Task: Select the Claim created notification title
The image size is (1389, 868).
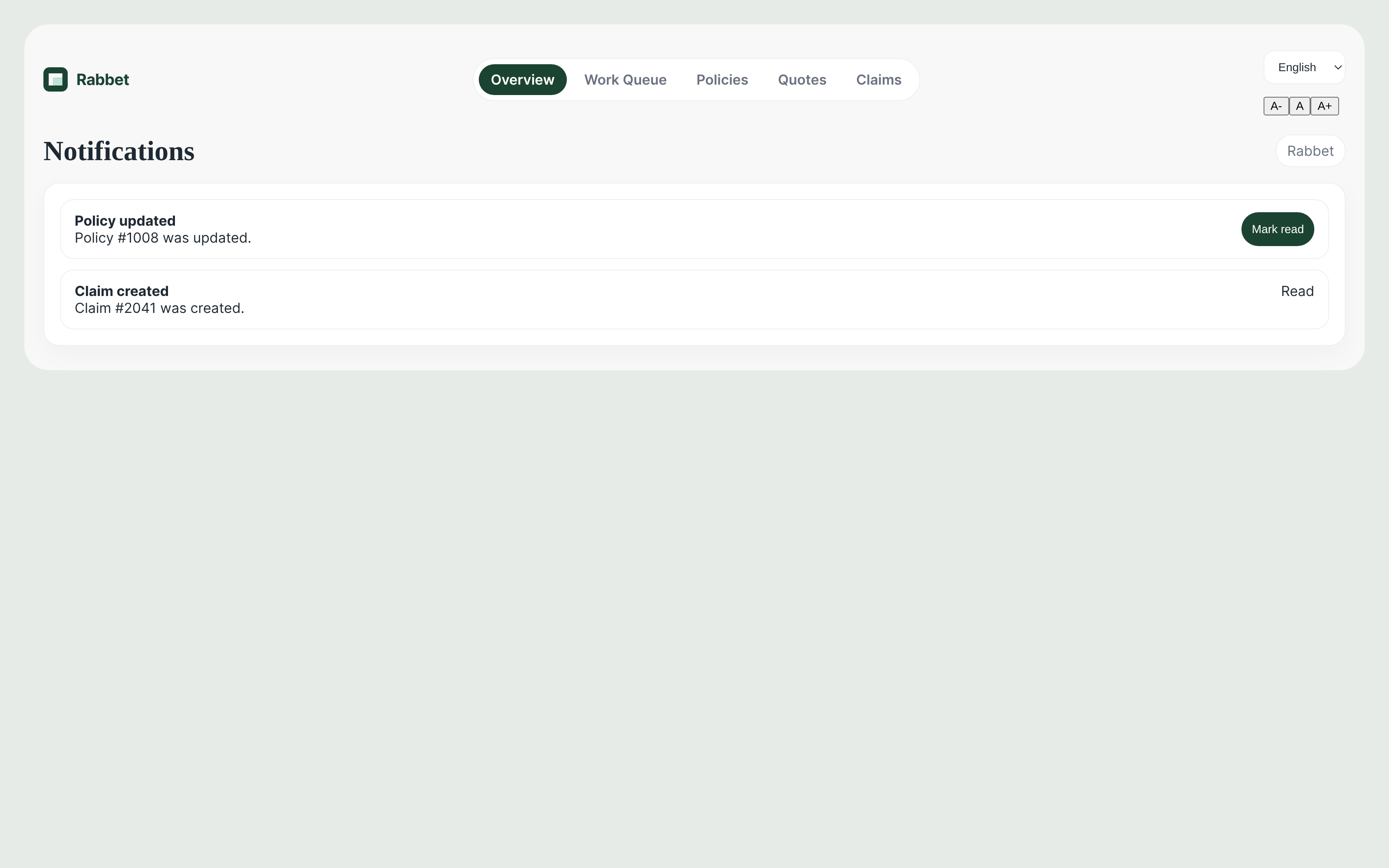Action: [122, 291]
